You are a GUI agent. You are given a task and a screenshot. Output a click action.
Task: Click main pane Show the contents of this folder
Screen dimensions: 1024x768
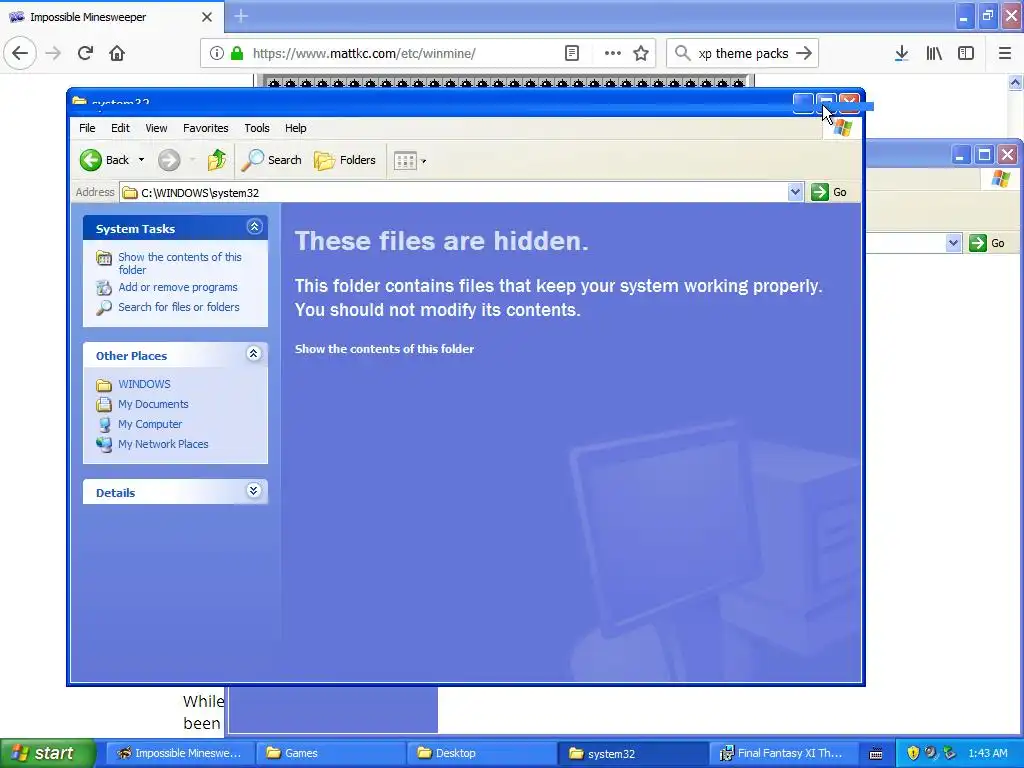(x=384, y=349)
